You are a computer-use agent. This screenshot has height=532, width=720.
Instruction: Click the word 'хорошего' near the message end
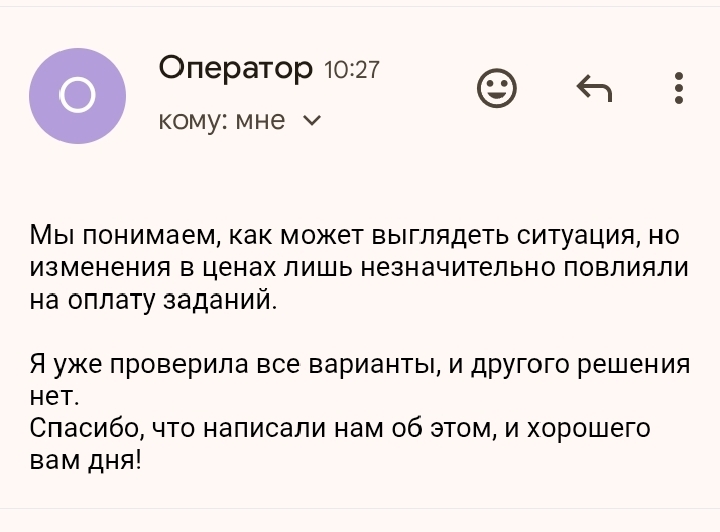click(x=588, y=430)
